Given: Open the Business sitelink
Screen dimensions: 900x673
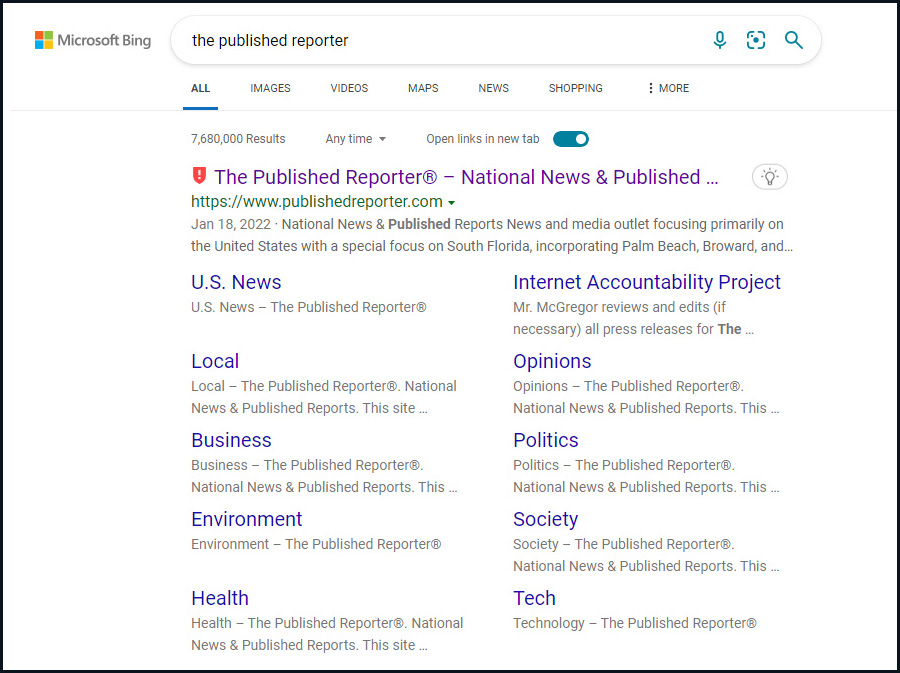Looking at the screenshot, I should click(x=231, y=440).
